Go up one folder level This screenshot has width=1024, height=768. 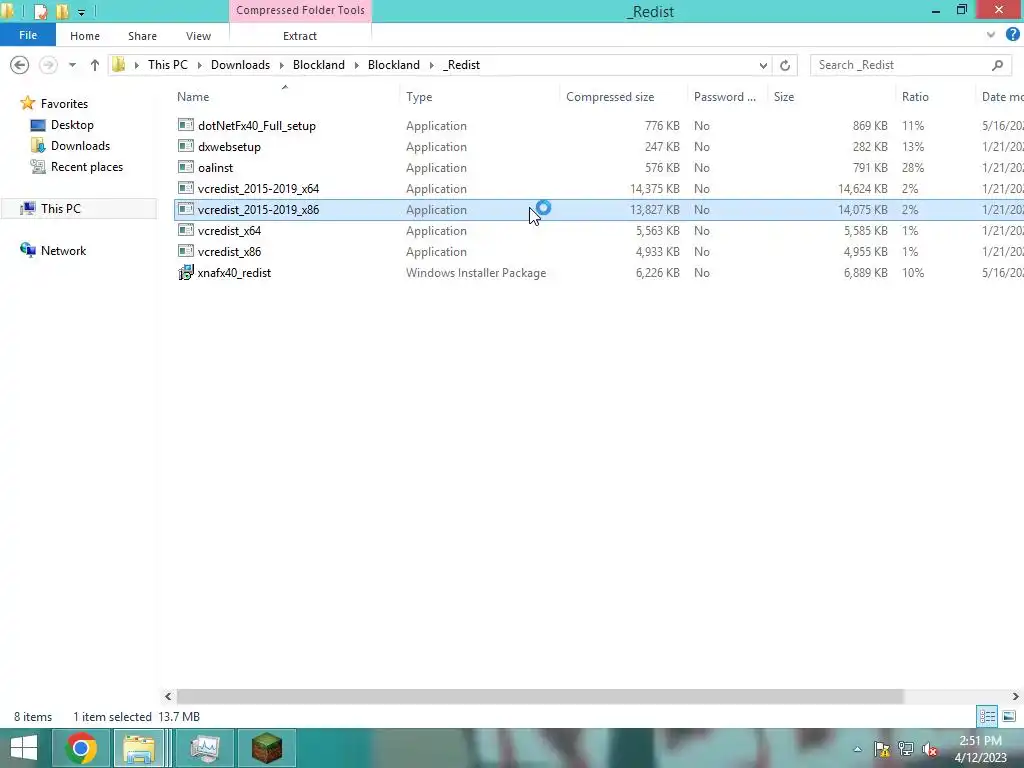tap(95, 65)
